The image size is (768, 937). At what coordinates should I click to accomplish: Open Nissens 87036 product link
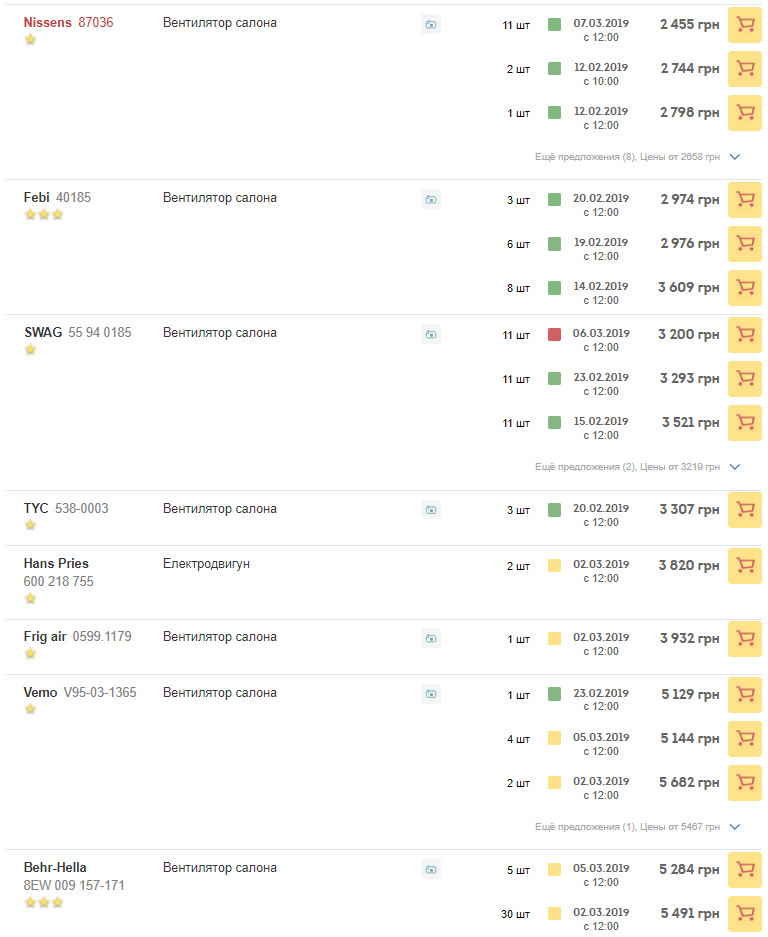tap(68, 23)
